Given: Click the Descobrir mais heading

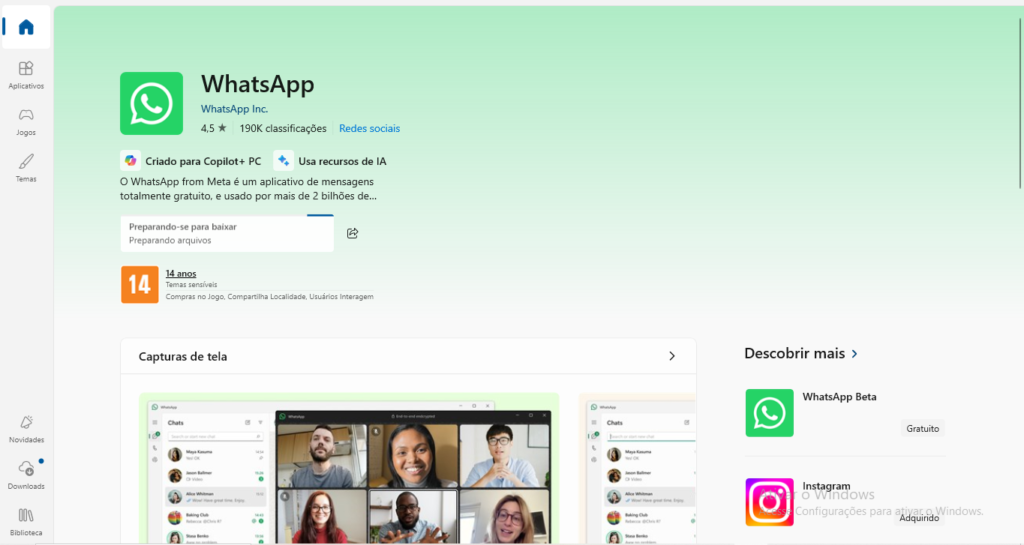Looking at the screenshot, I should coord(794,353).
